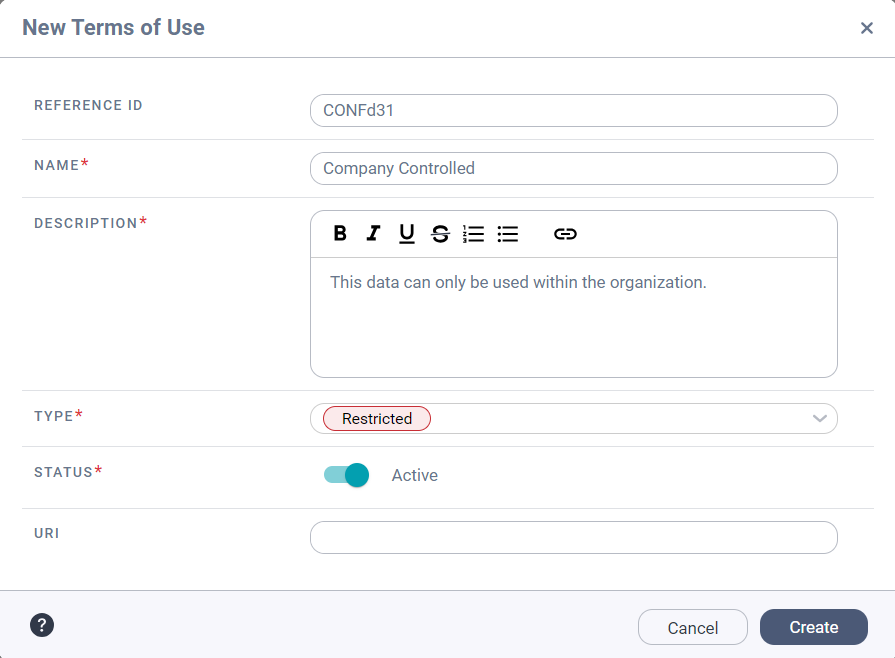Close the New Terms of Use dialog

866,28
